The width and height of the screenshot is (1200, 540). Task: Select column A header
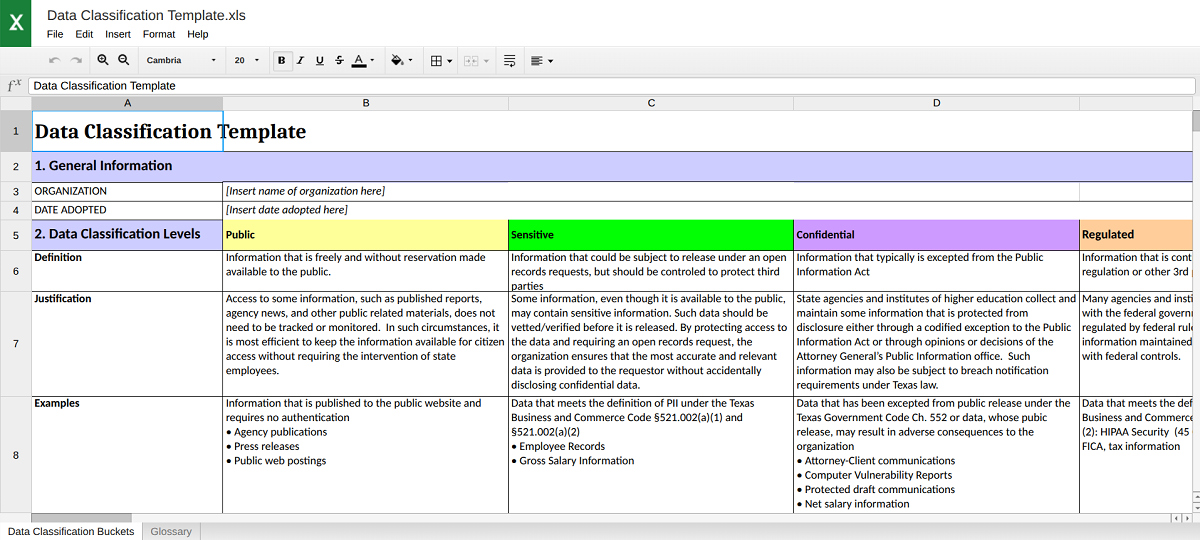[x=127, y=103]
